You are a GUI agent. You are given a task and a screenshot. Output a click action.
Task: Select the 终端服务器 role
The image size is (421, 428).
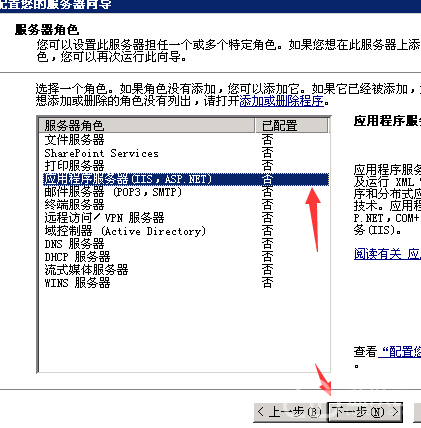(74, 205)
